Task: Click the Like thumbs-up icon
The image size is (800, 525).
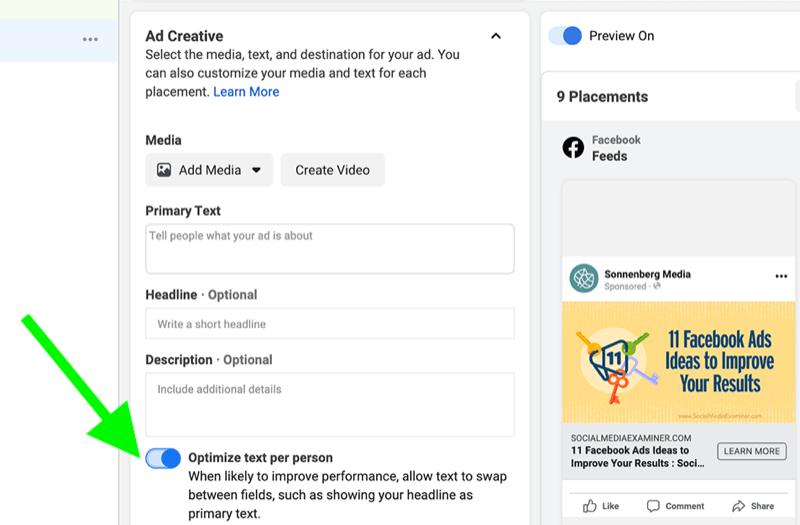Action: [589, 506]
